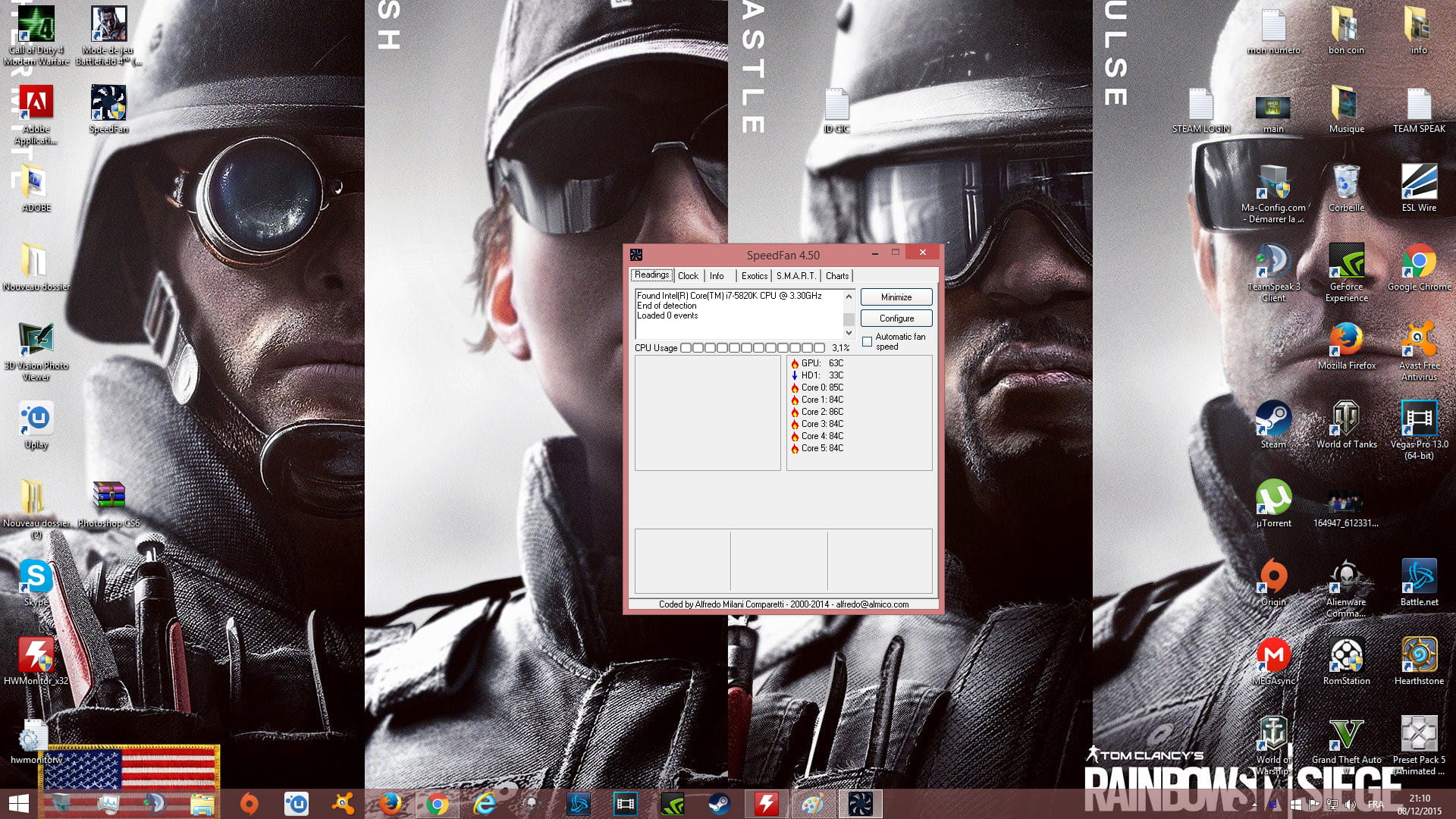Click the Windows Start button
1456x819 pixels.
coord(18,804)
